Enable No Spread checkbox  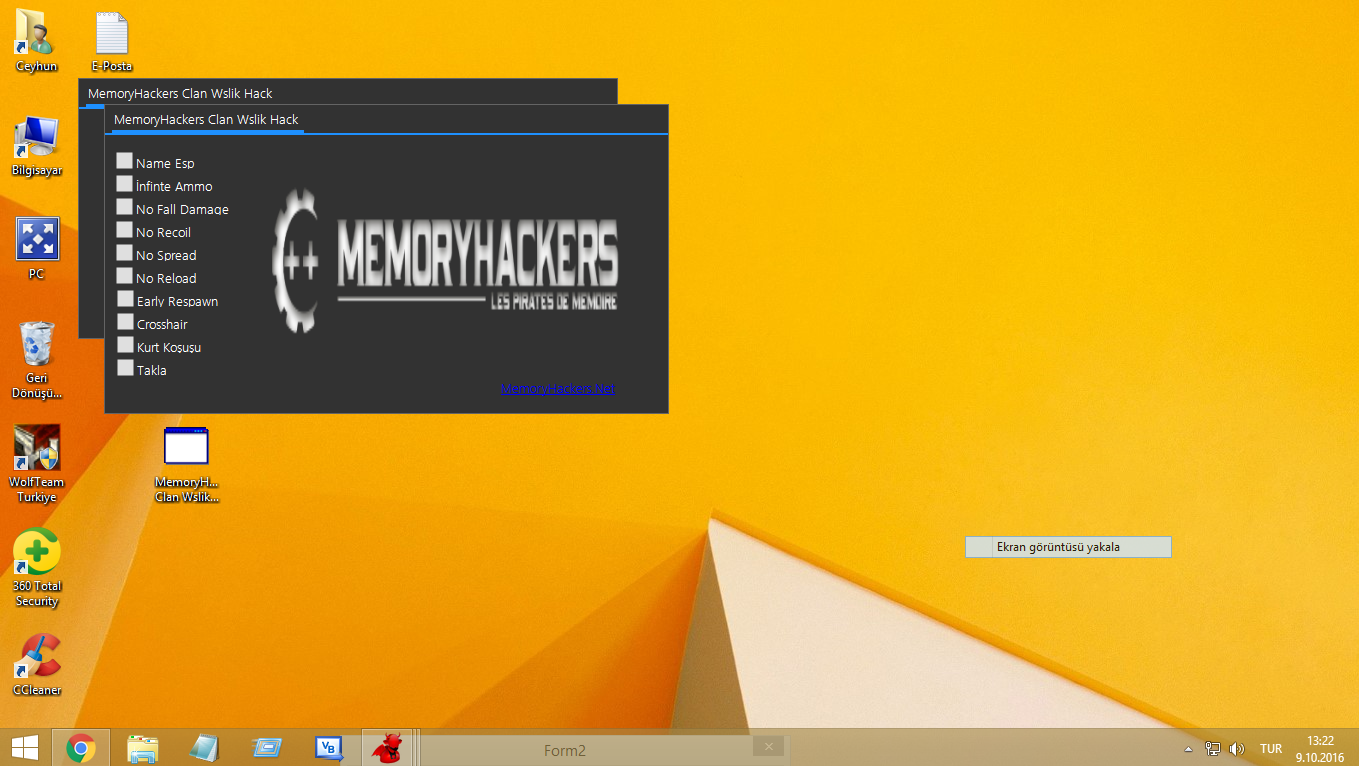coord(124,253)
